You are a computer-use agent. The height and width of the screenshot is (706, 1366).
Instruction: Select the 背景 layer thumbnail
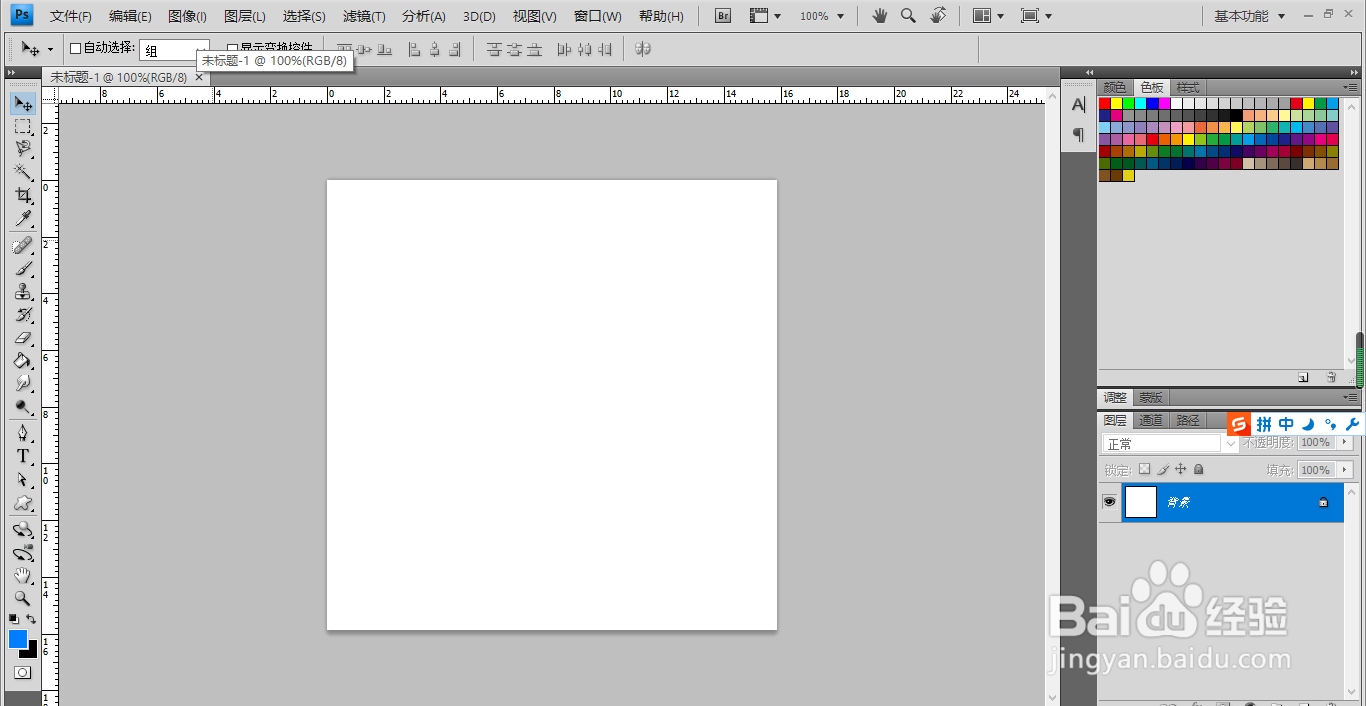[x=1140, y=502]
